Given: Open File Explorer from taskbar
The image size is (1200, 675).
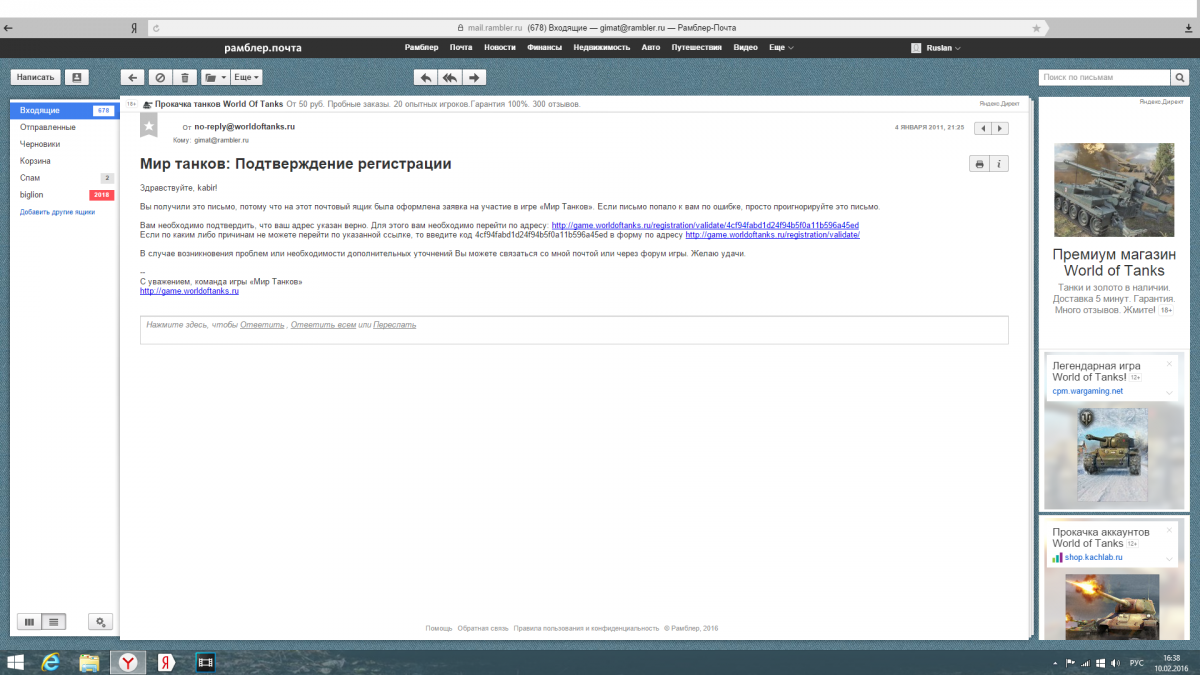Looking at the screenshot, I should pos(89,662).
